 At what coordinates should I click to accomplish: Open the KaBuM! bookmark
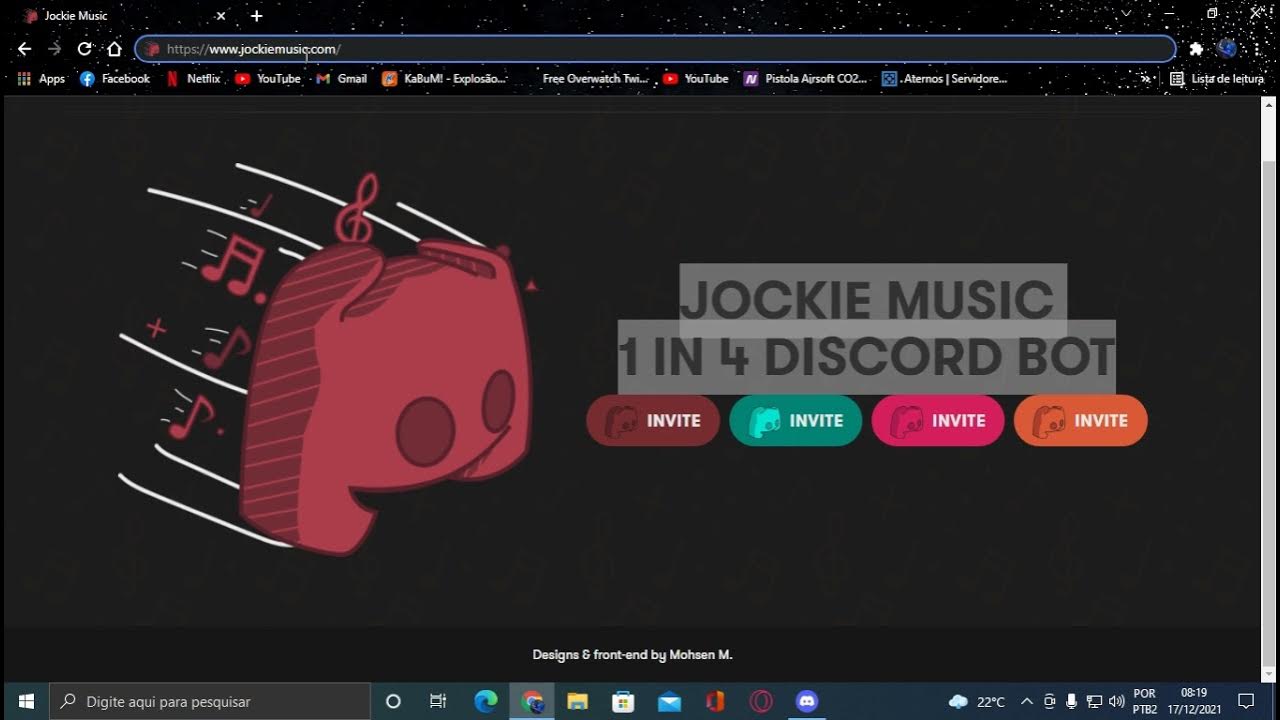coord(445,79)
